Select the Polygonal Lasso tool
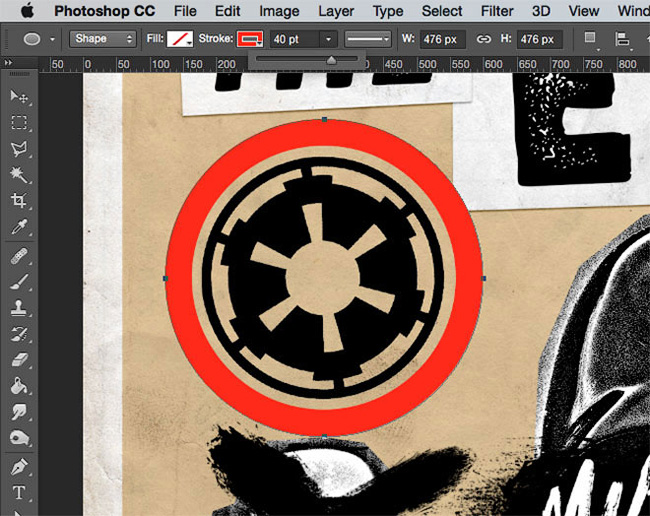This screenshot has height=516, width=650. click(19, 149)
